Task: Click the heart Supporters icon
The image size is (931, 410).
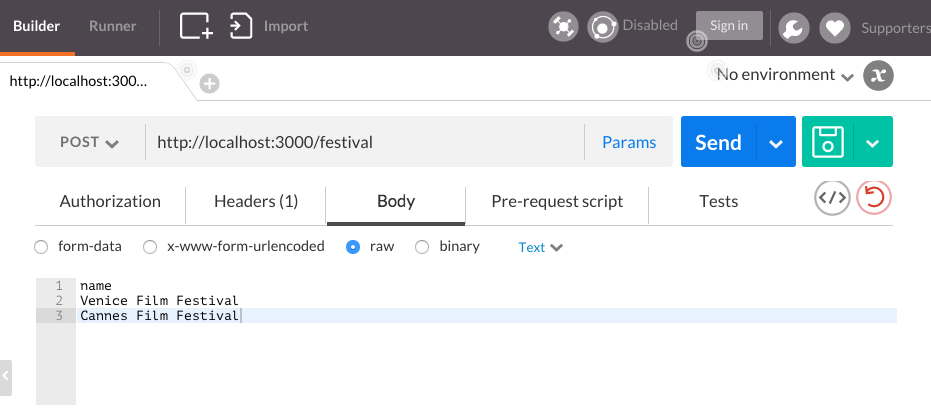Action: (835, 28)
